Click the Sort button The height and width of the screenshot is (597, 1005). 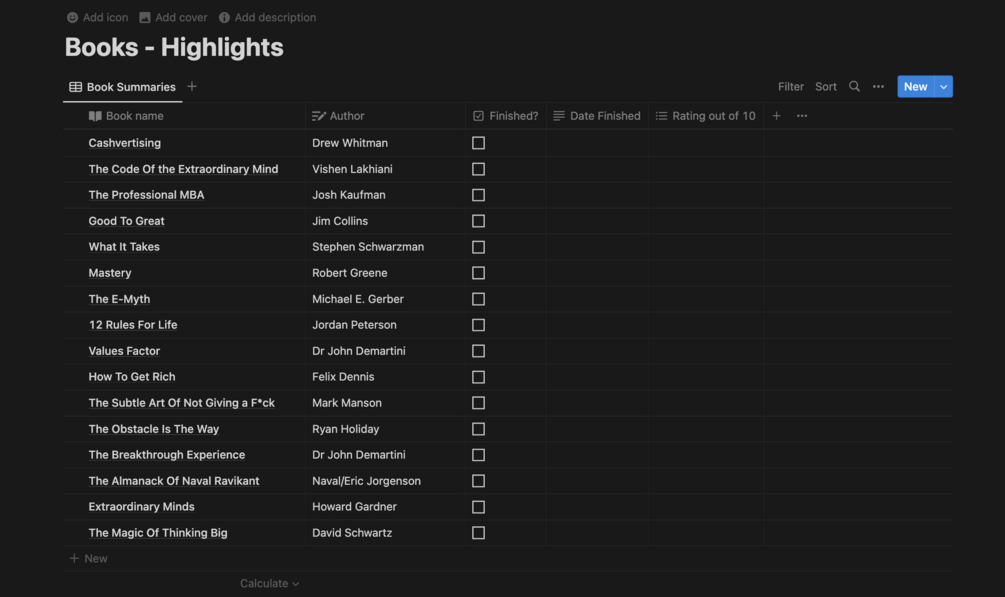pos(825,87)
